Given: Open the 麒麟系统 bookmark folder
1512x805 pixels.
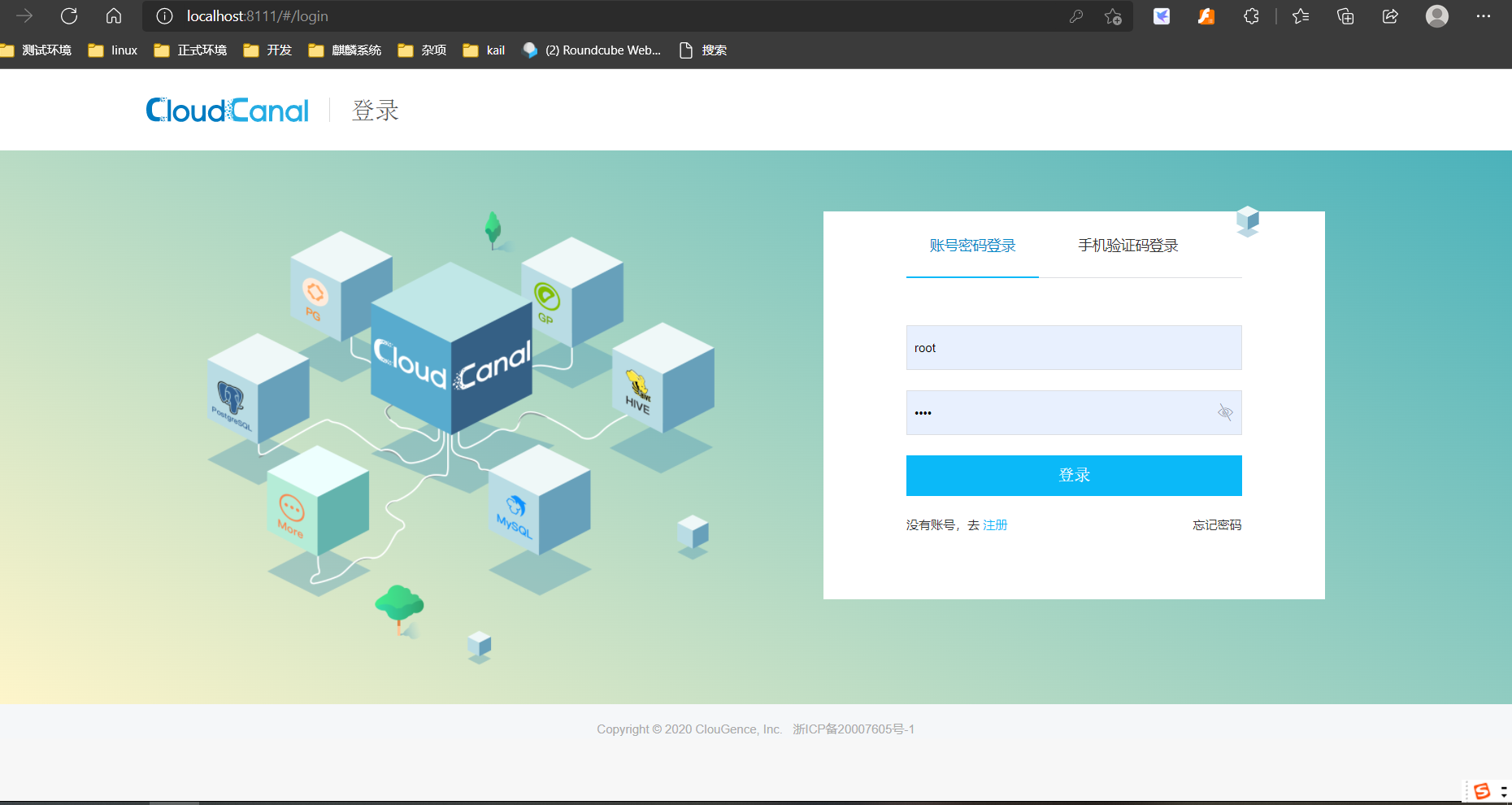Looking at the screenshot, I should (x=345, y=50).
